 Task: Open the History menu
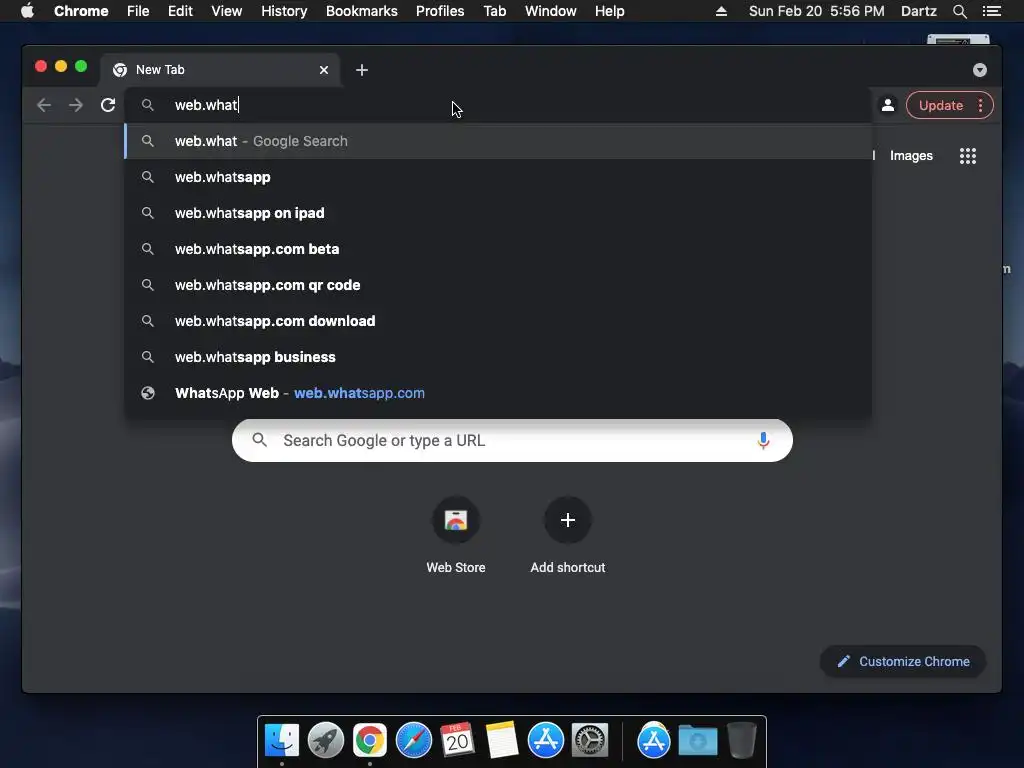284,11
